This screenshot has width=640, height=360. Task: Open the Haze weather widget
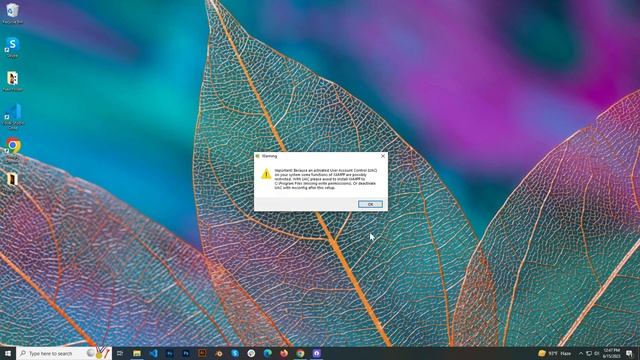pyautogui.click(x=555, y=353)
